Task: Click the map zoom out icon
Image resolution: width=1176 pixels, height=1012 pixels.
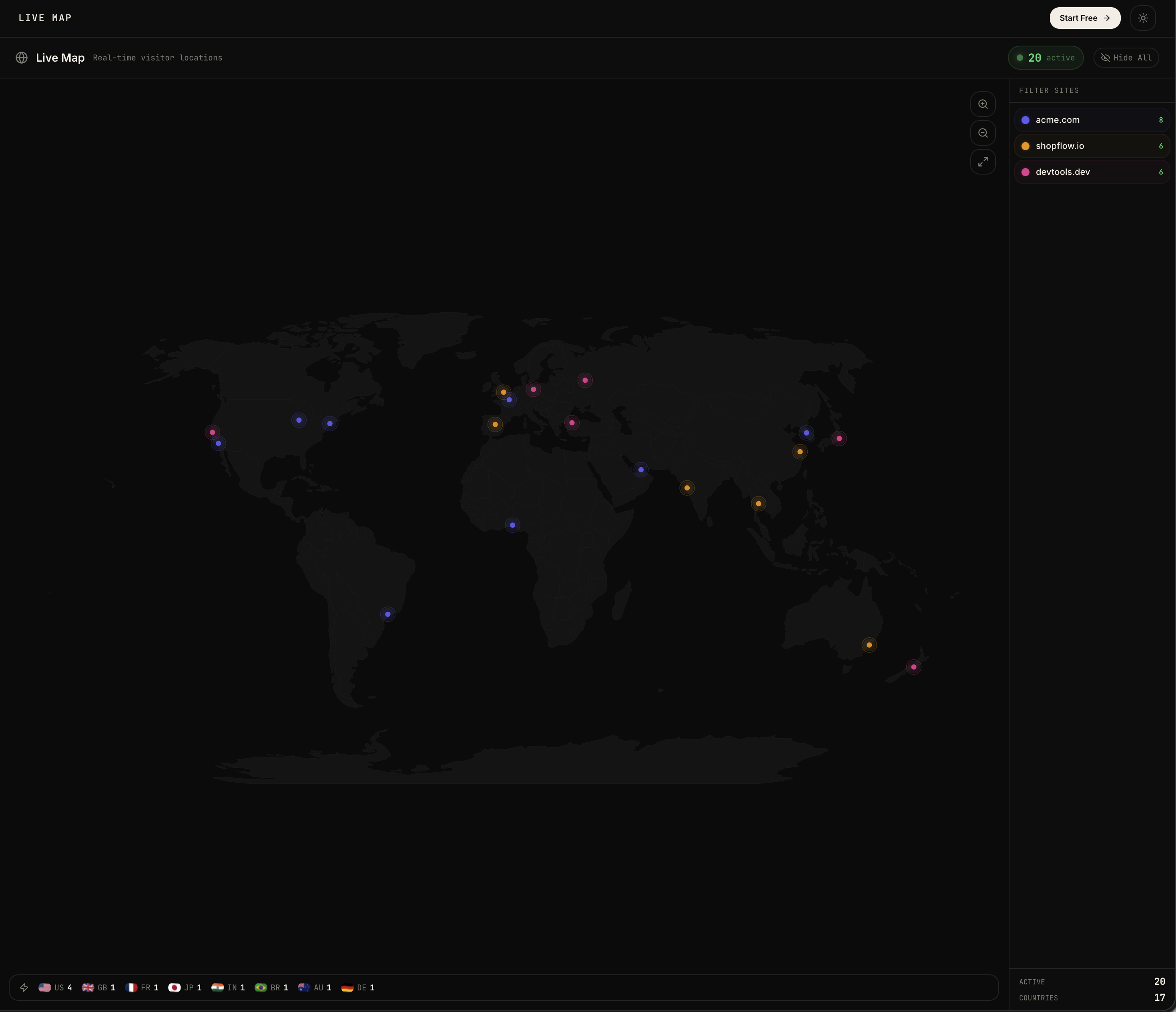Action: tap(982, 133)
